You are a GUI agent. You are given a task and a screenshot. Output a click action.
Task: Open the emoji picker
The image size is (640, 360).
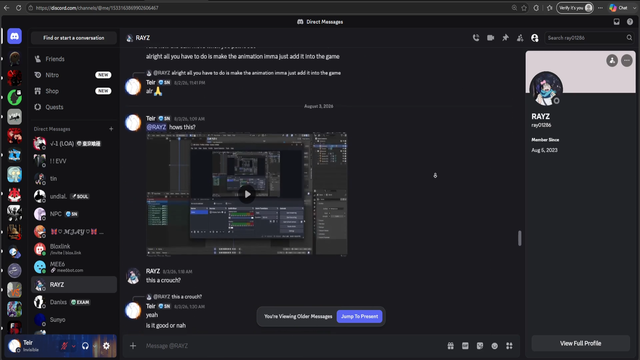click(495, 346)
